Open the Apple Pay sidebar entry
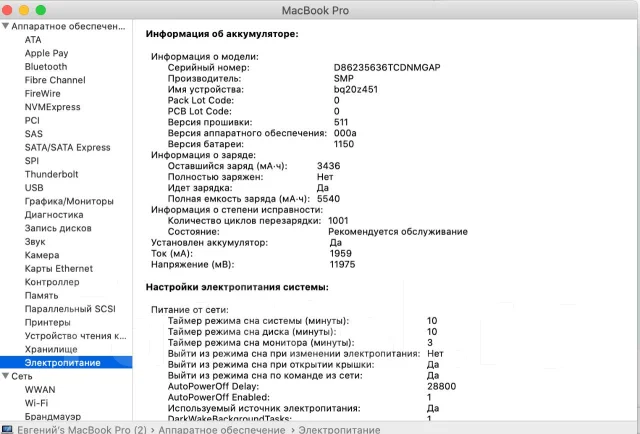 point(46,53)
